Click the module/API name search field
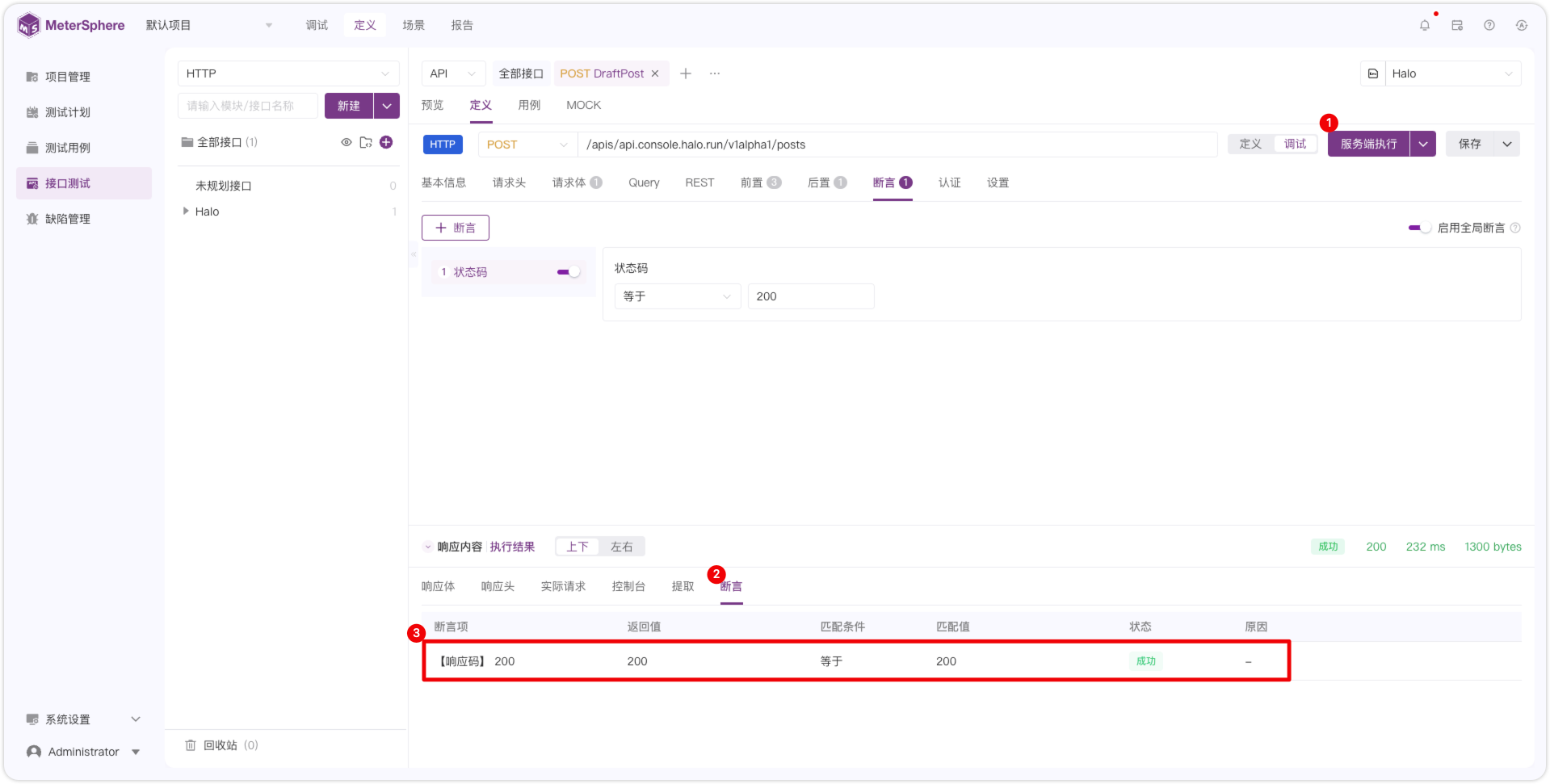 click(248, 106)
